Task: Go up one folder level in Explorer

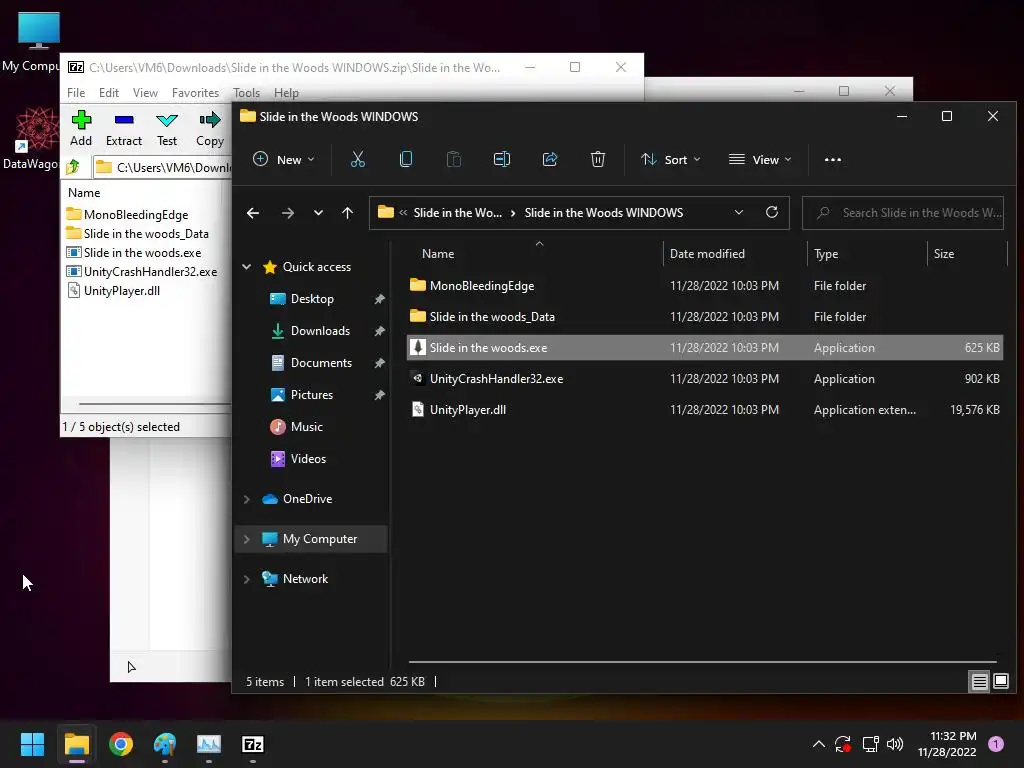Action: click(347, 213)
